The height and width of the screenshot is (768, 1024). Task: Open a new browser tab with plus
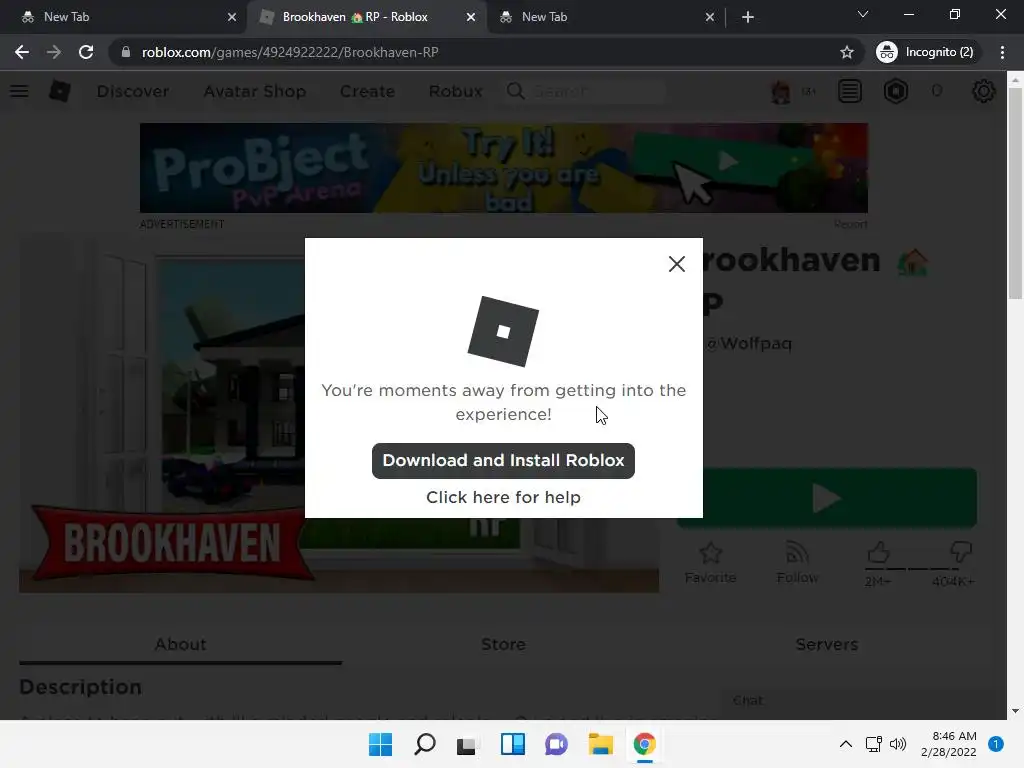pos(748,18)
